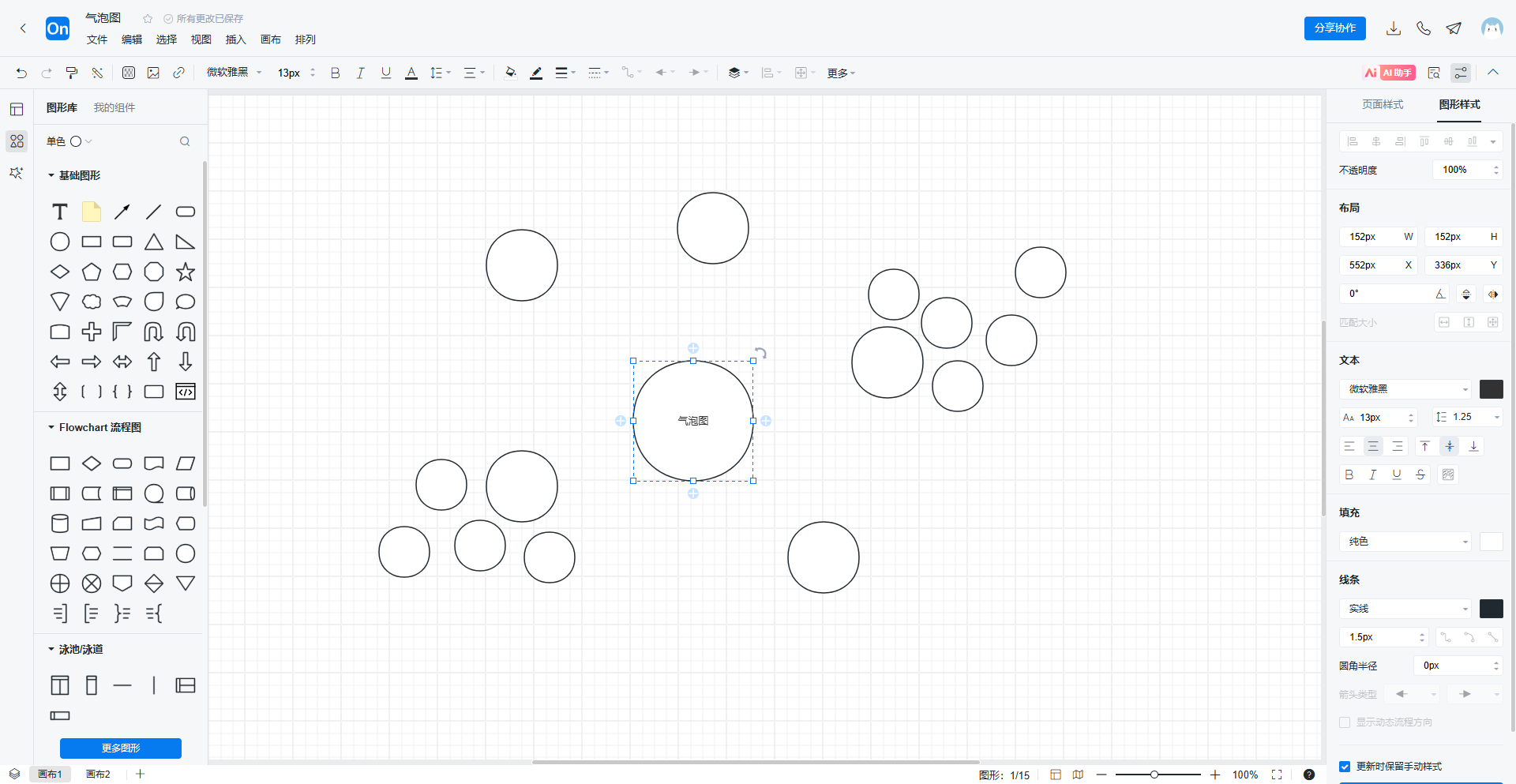Click the line color swatch
The height and width of the screenshot is (784, 1516).
1491,609
